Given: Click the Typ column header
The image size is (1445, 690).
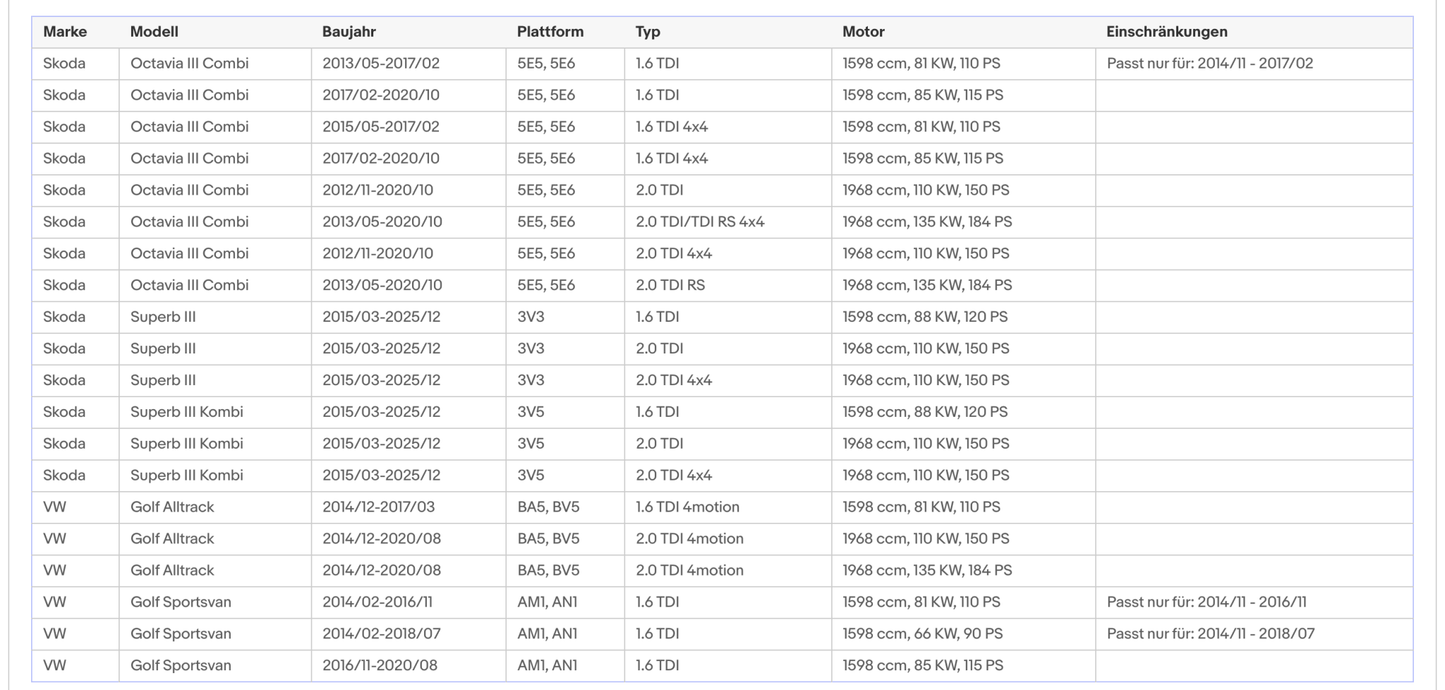Looking at the screenshot, I should pos(648,32).
